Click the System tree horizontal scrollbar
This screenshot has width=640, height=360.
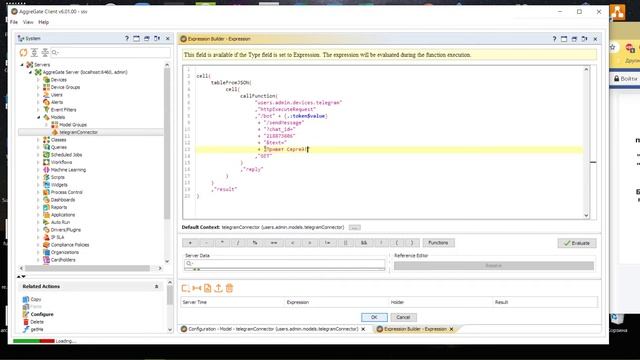tap(87, 268)
